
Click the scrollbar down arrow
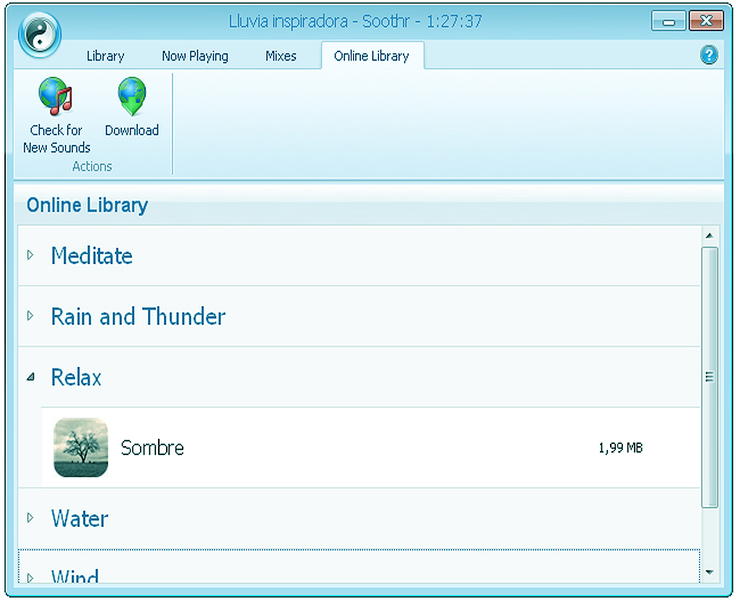coord(709,572)
